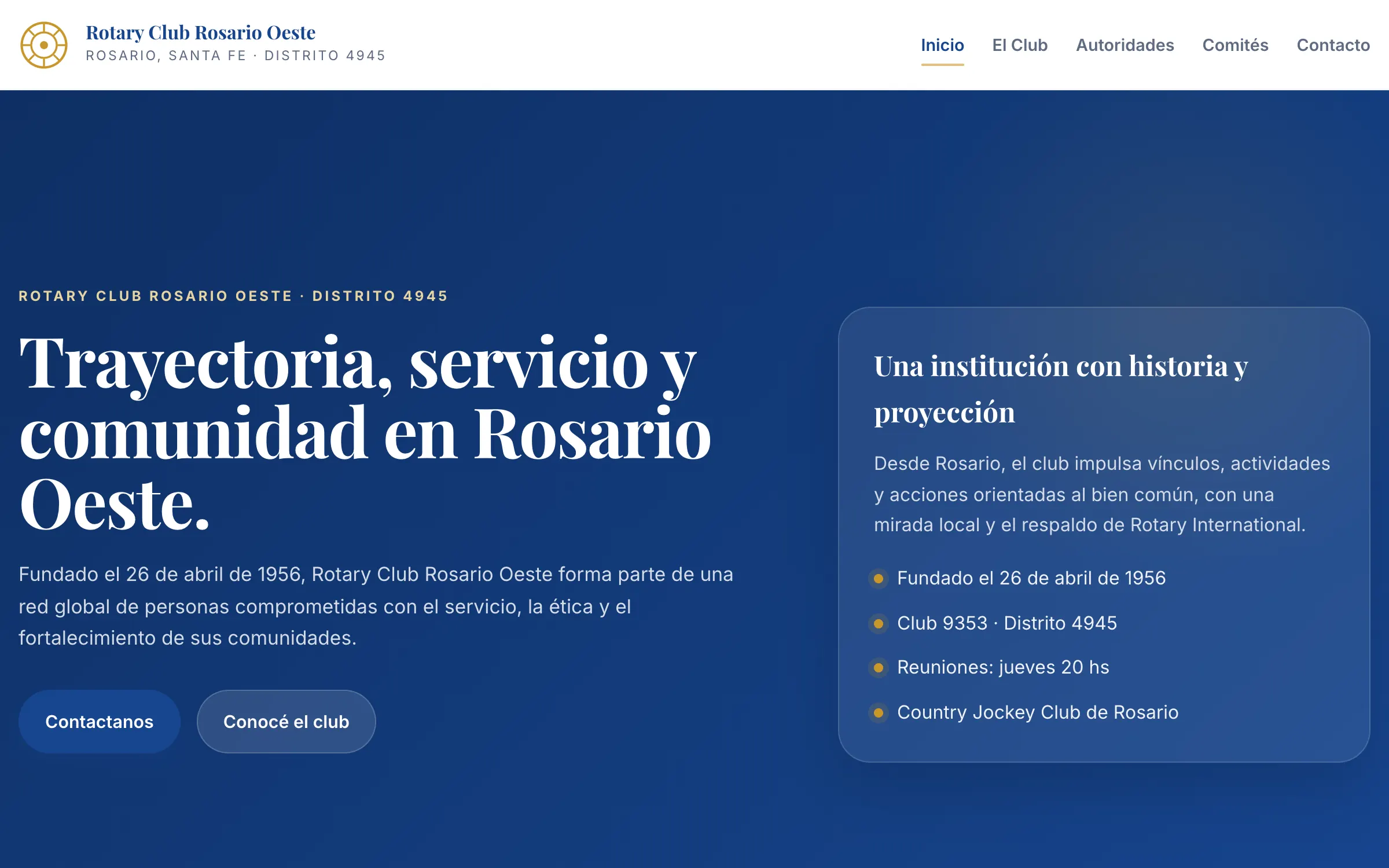1389x868 pixels.
Task: Click the Conocé el club button
Action: pyautogui.click(x=286, y=722)
